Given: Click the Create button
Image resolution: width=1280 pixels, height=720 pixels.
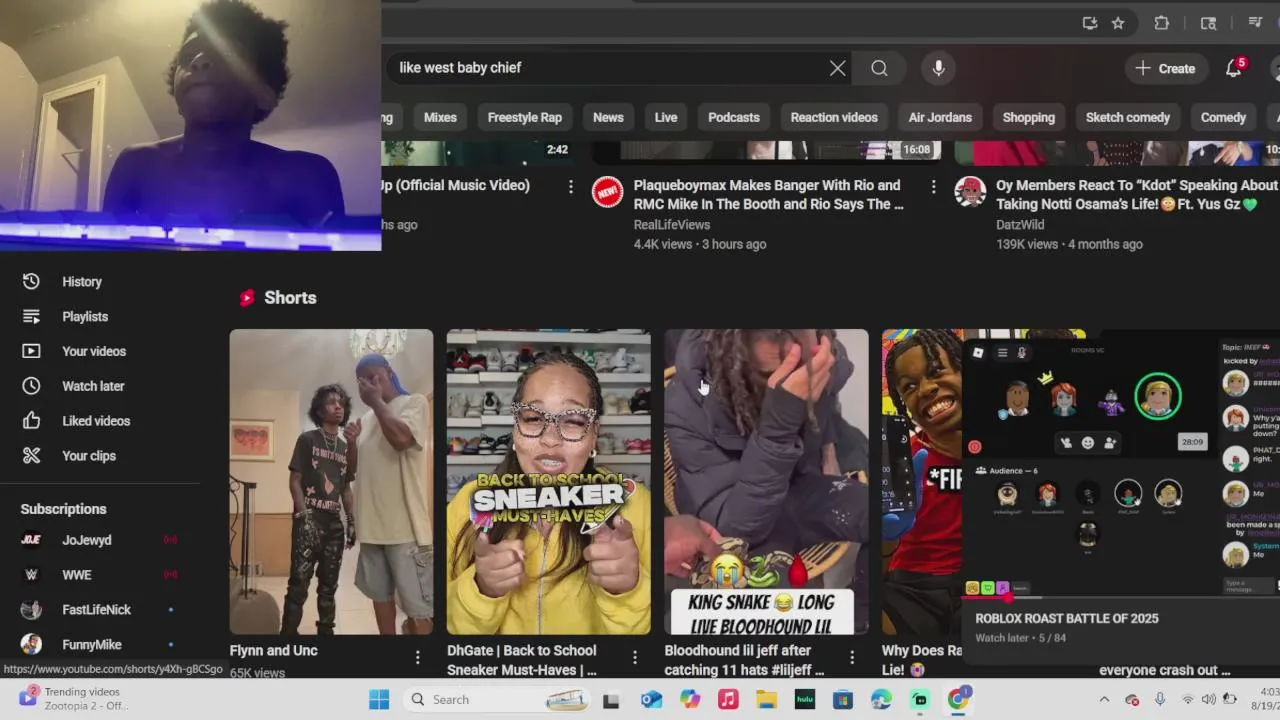Looking at the screenshot, I should click(x=1166, y=68).
